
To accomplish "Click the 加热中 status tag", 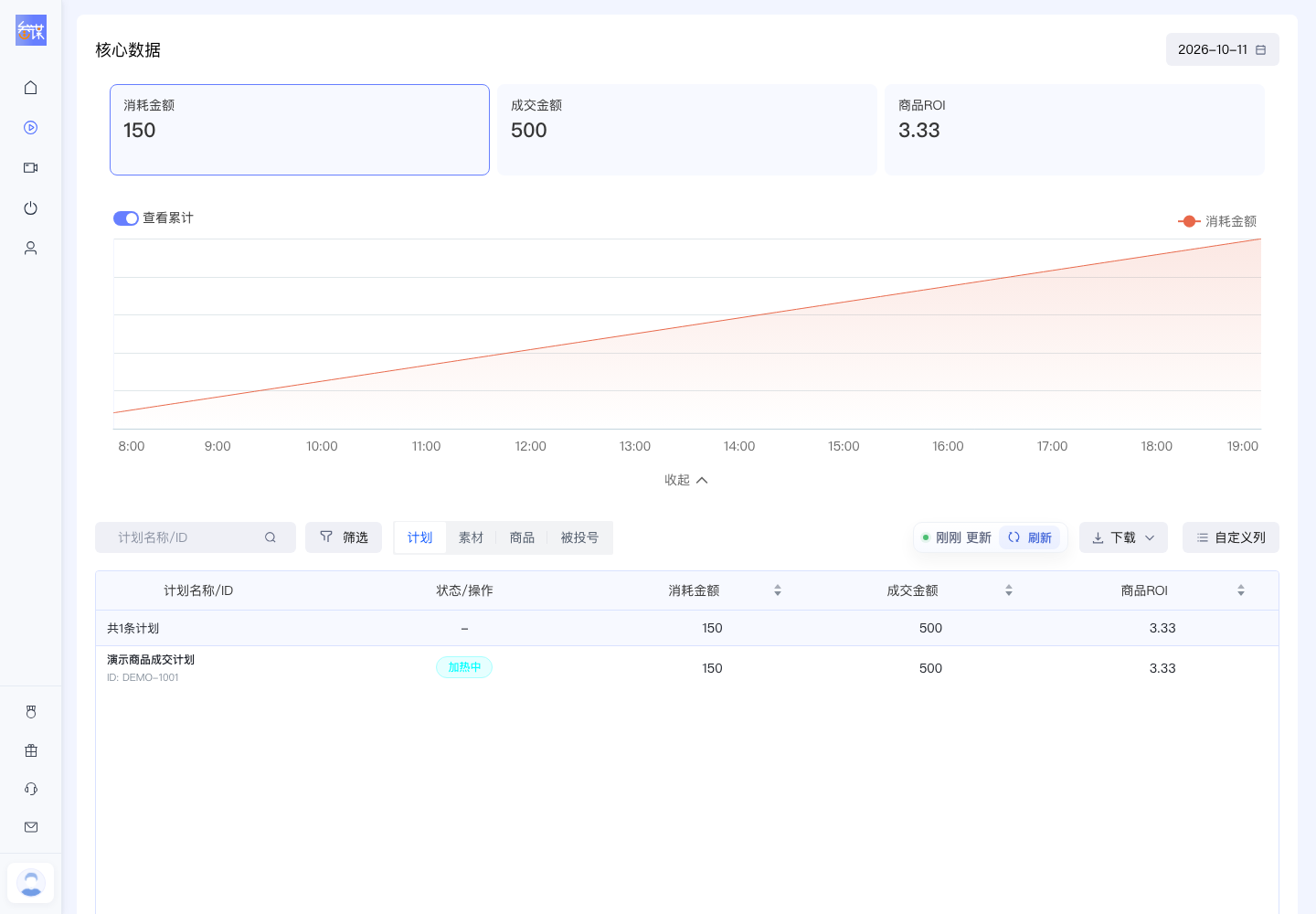I will (x=464, y=667).
